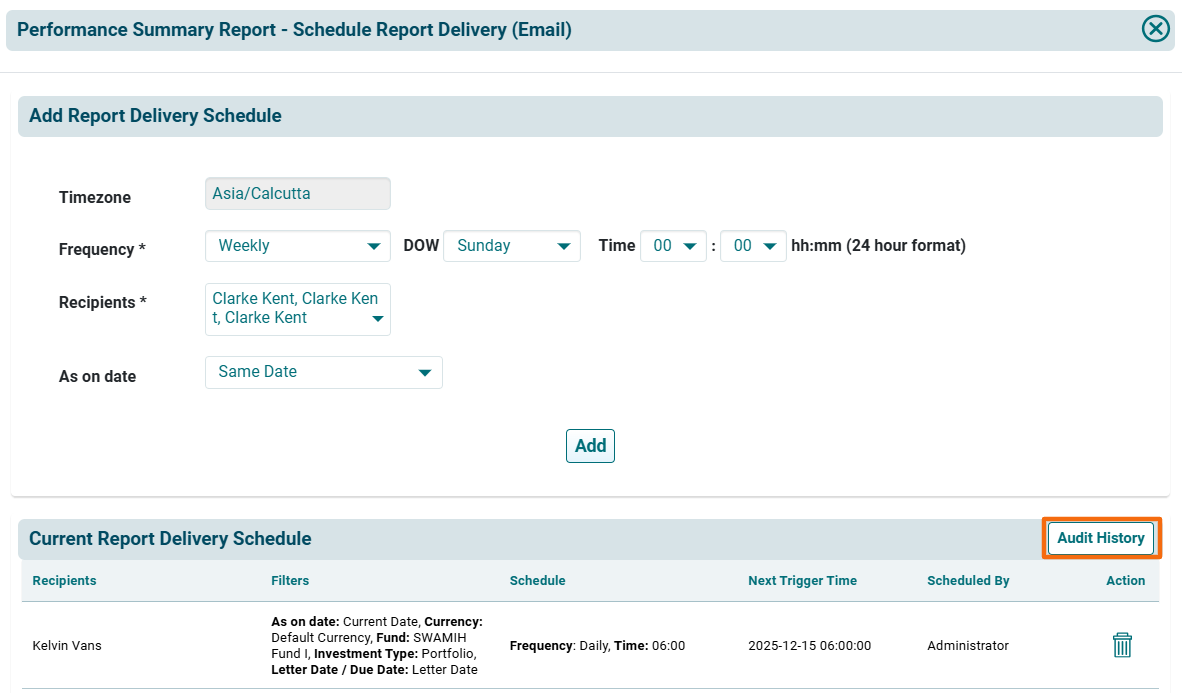Delete Kelvin Vans schedule with trash icon
Screen dimensions: 1182x693
tap(1122, 645)
